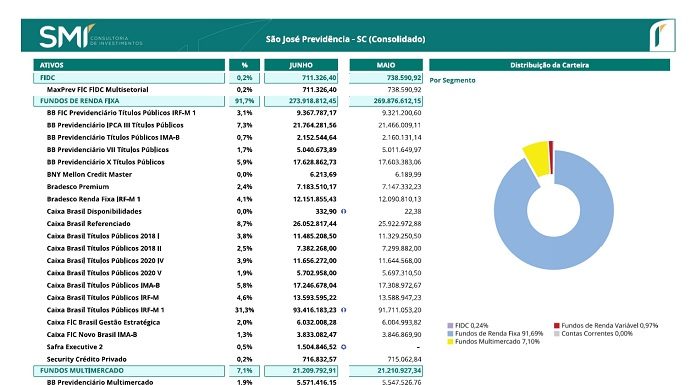Screen dimensions: 696x385
Task: Click the May value 91.711.053,20
Action: coord(400,310)
